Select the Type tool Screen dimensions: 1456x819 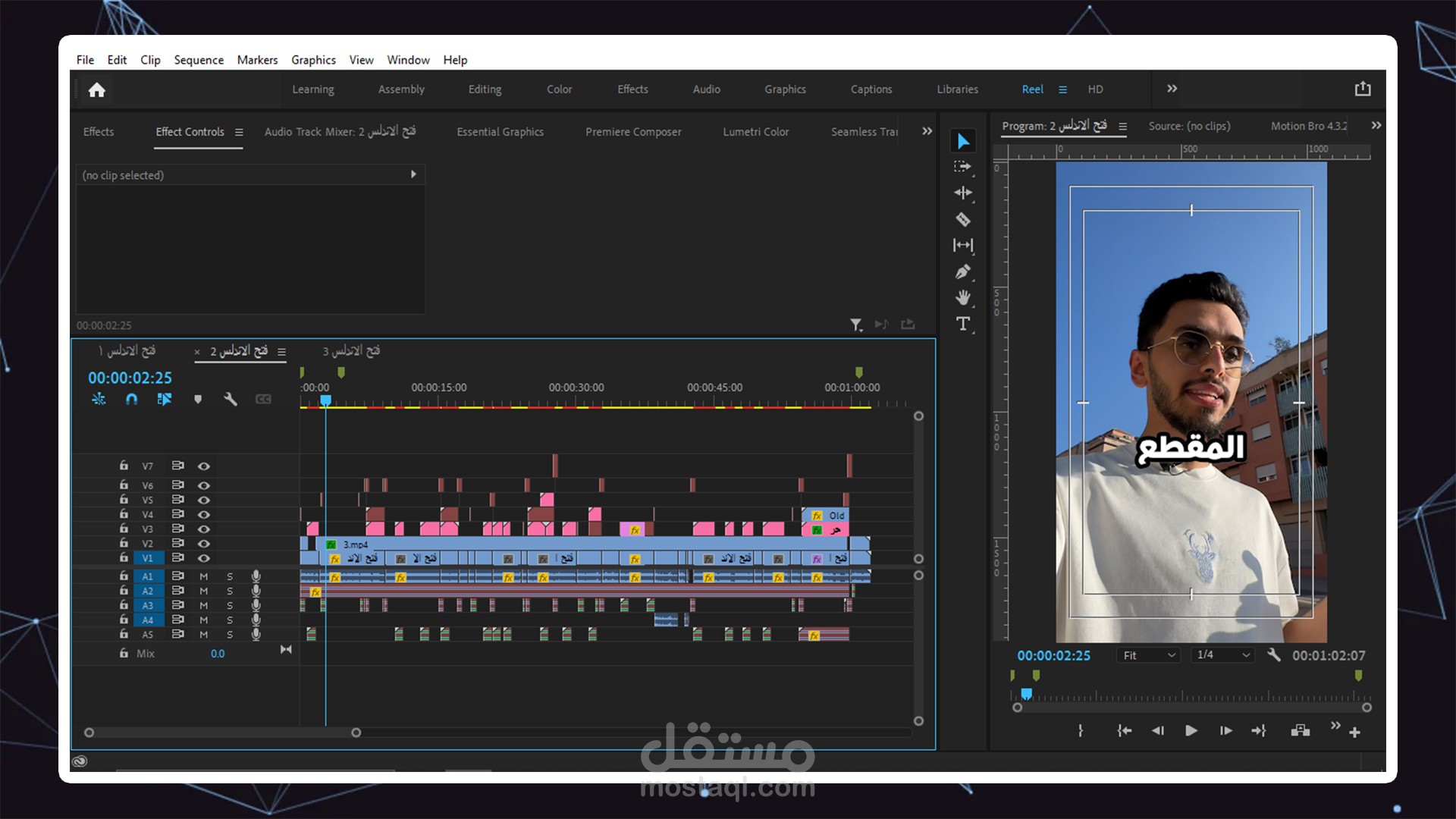point(963,325)
